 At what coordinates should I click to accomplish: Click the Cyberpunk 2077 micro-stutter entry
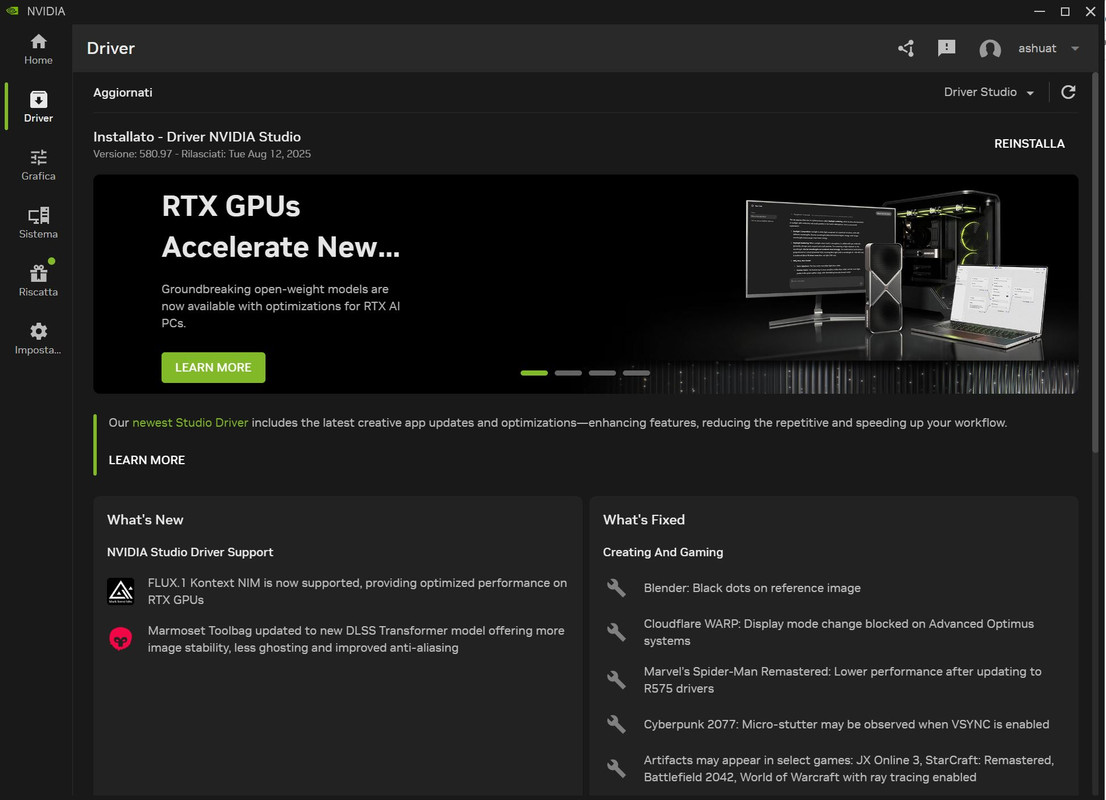click(x=846, y=725)
